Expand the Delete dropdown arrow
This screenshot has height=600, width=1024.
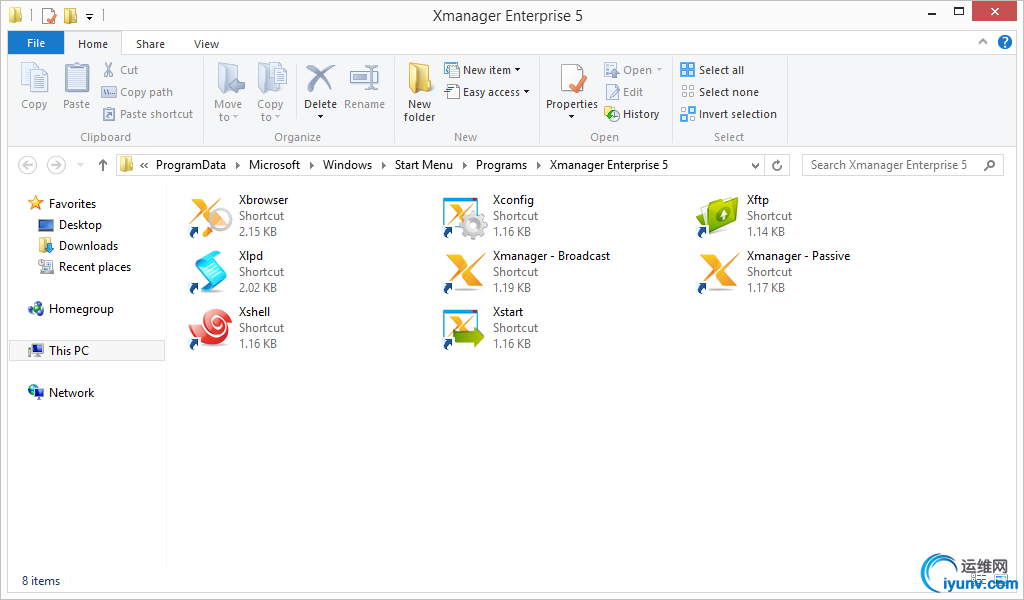click(x=320, y=117)
